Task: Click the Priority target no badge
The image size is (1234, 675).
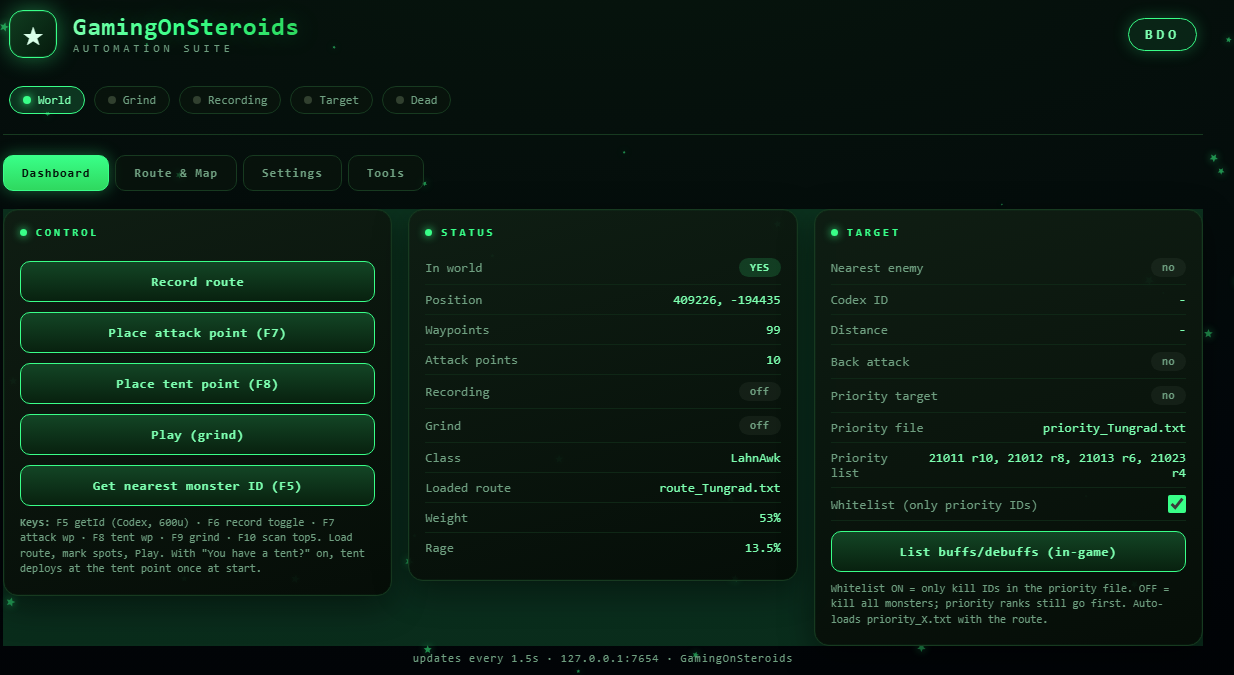Action: coord(1168,396)
